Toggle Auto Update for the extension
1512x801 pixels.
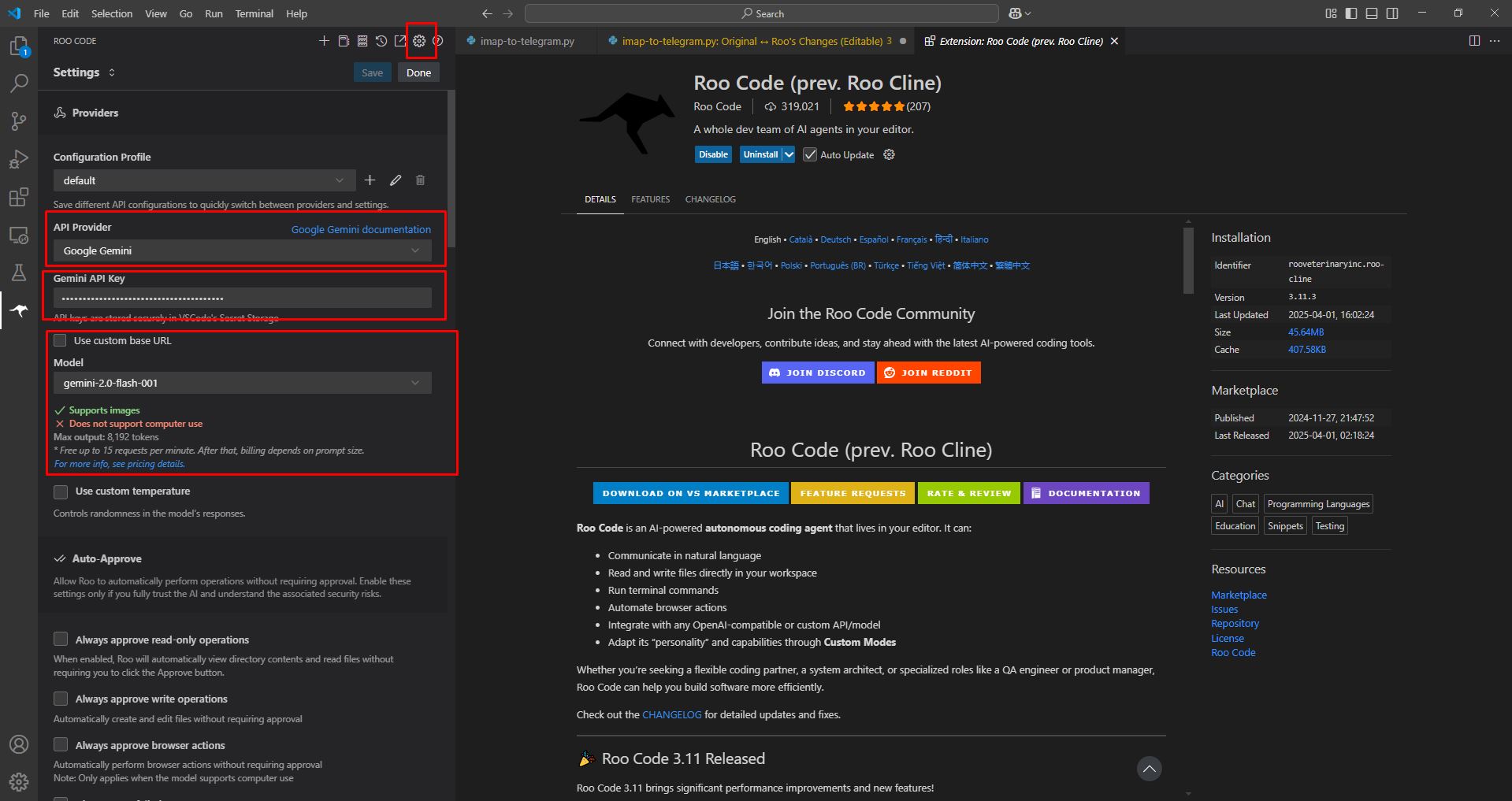pos(811,154)
